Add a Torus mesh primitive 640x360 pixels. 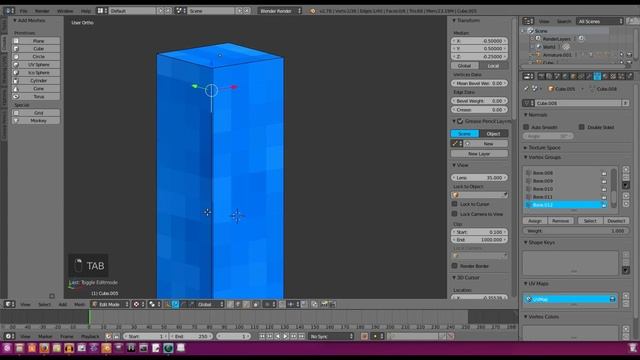click(x=36, y=97)
